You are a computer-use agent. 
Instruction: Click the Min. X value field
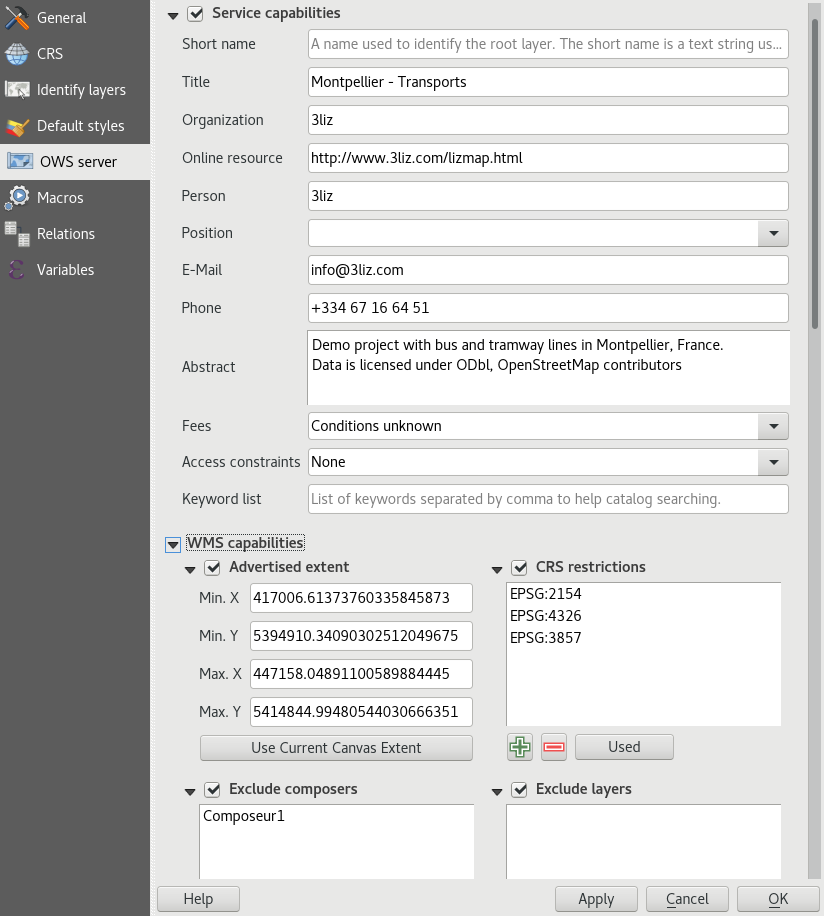pyautogui.click(x=361, y=598)
